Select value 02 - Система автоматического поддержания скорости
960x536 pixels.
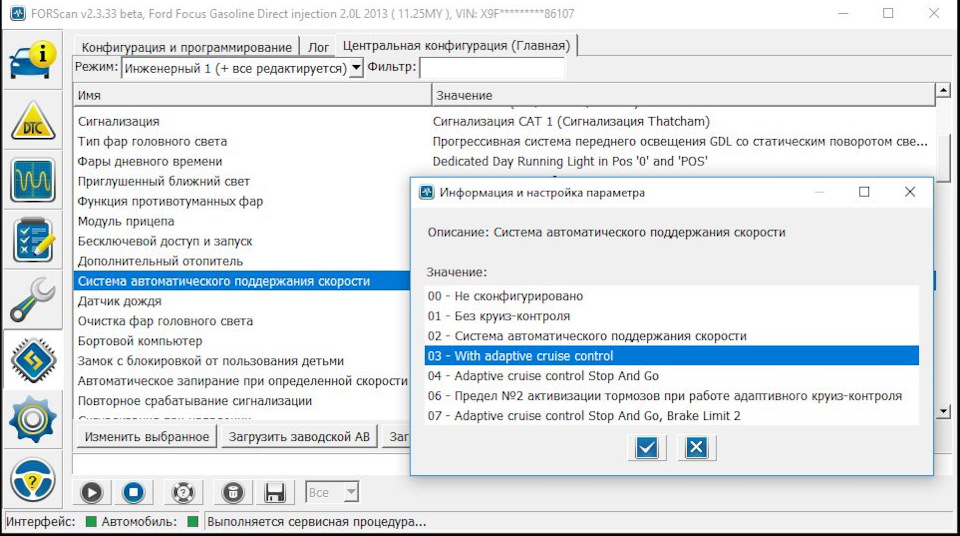click(x=672, y=336)
